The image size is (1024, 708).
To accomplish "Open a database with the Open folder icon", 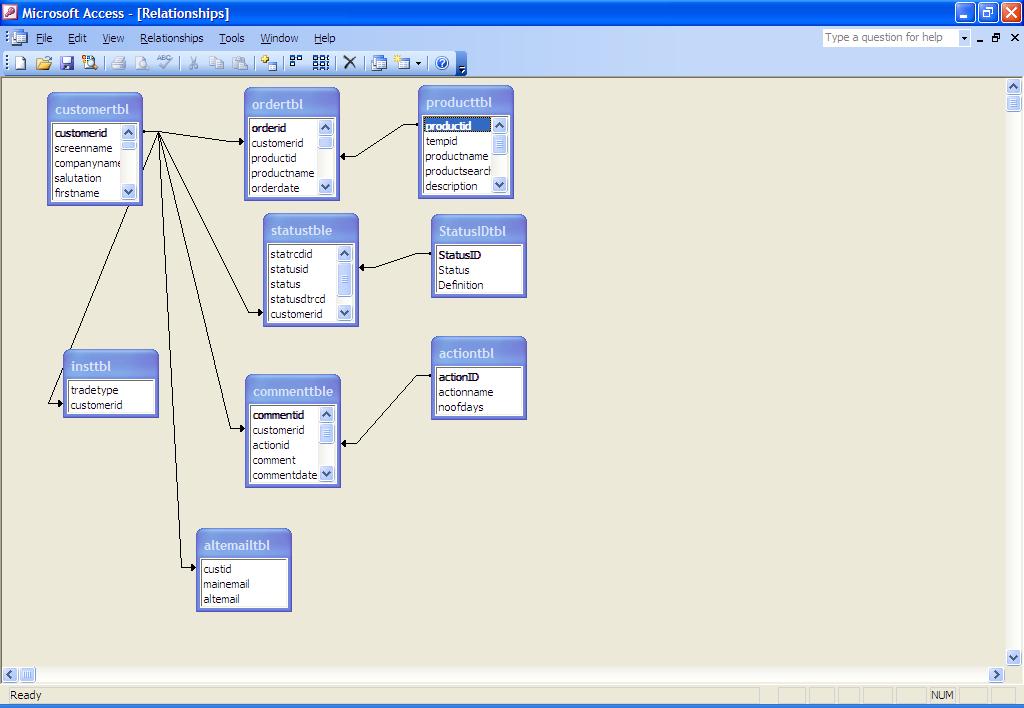I will point(44,63).
